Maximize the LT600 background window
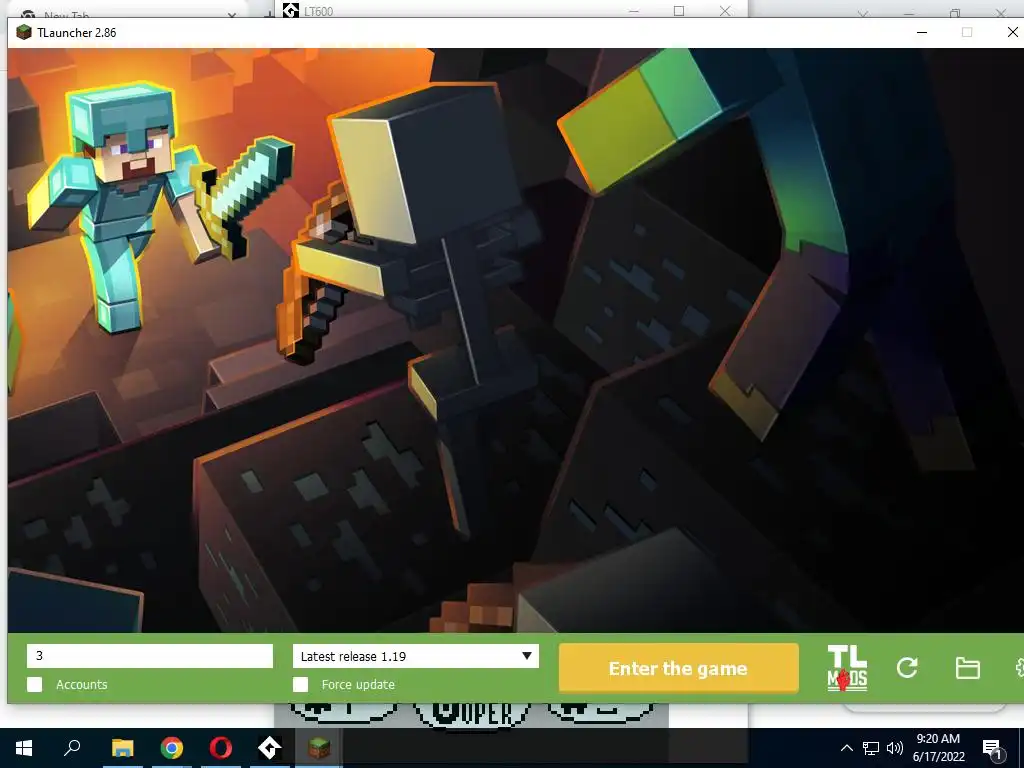 pyautogui.click(x=679, y=10)
